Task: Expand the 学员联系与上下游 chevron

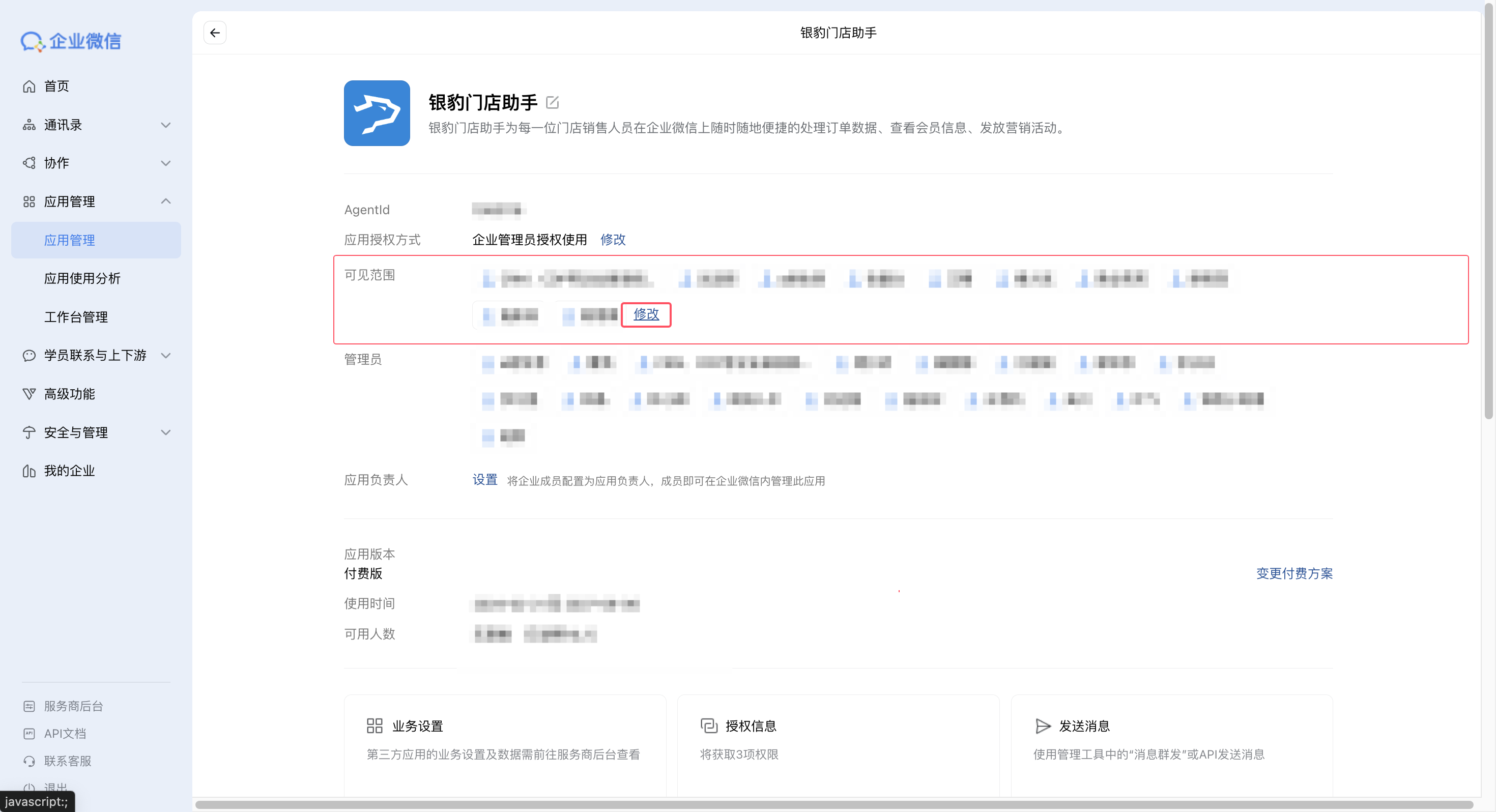Action: (x=165, y=356)
